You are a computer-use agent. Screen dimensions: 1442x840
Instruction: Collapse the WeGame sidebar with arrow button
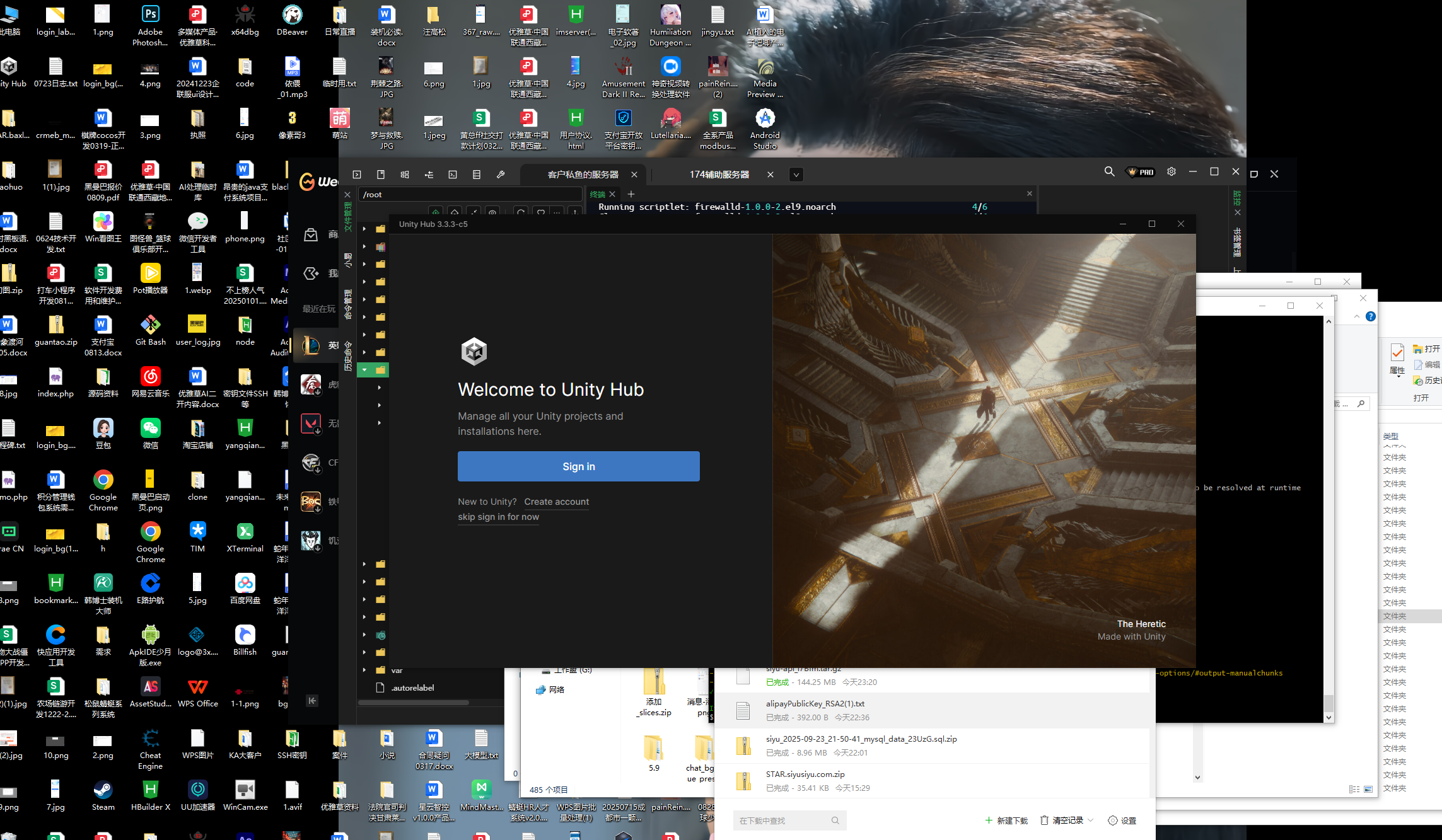pos(312,701)
